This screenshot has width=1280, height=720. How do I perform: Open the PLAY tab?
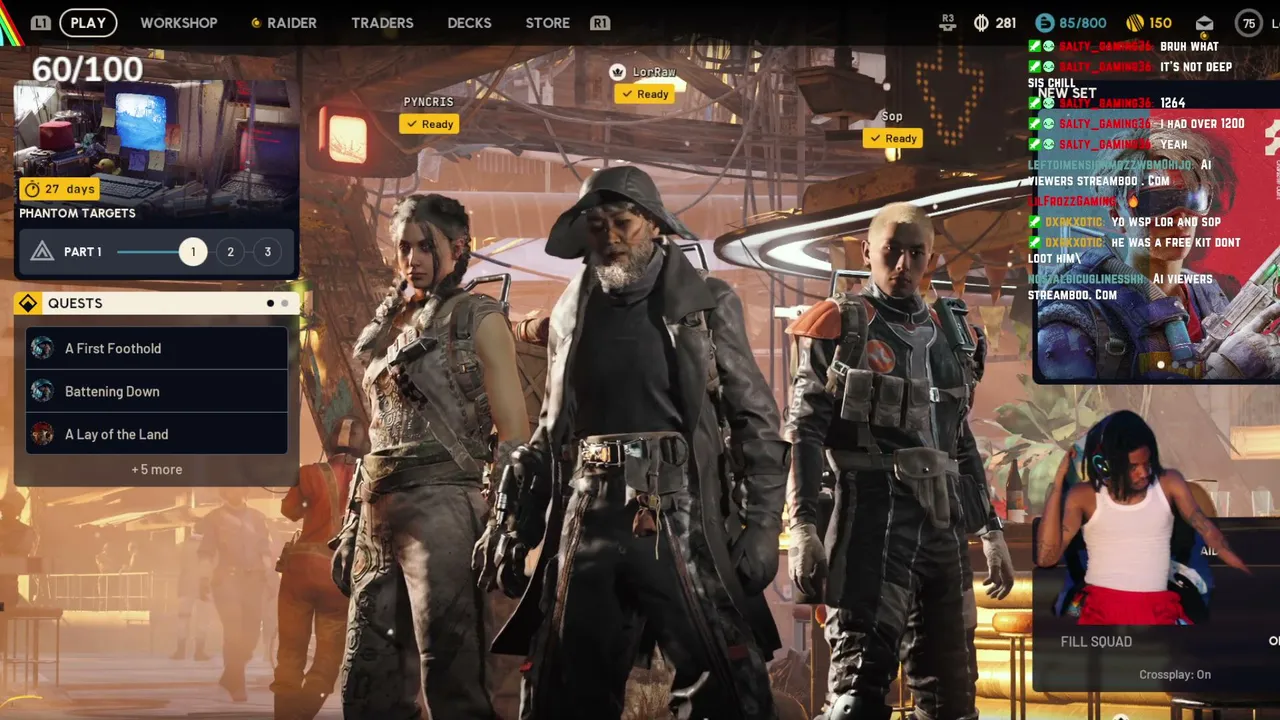(88, 22)
